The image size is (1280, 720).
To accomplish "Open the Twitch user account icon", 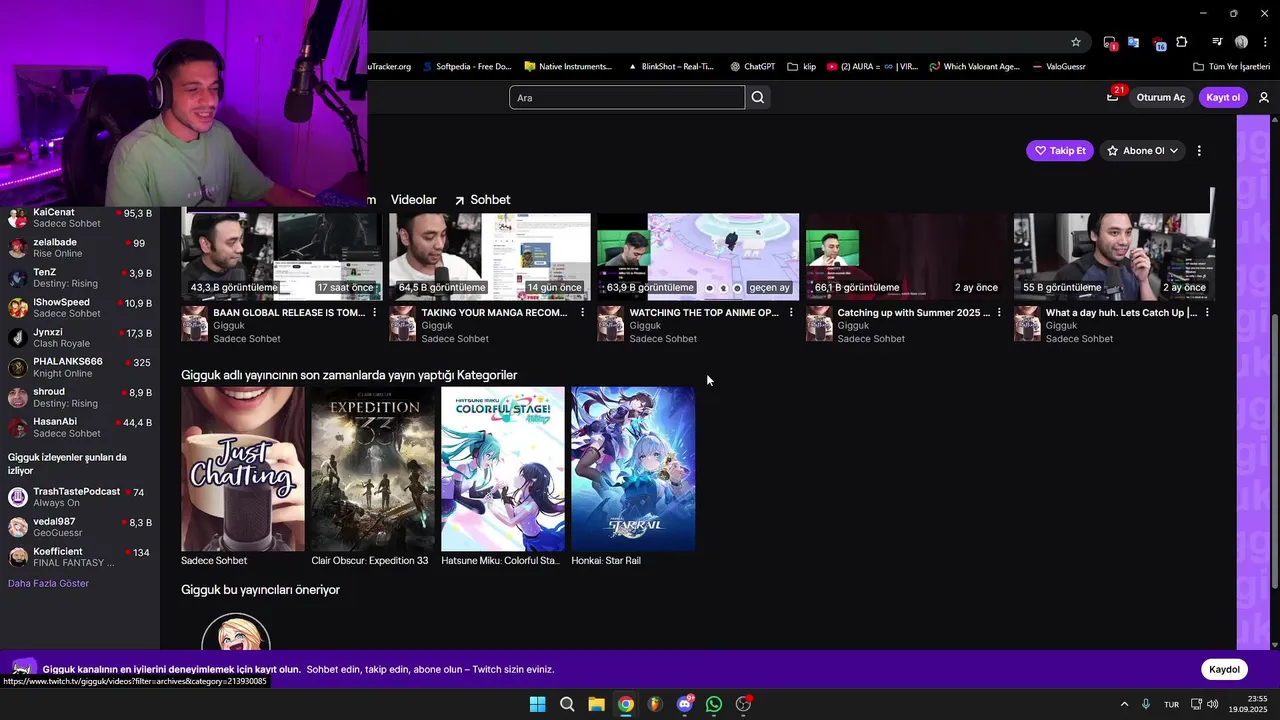I will [1264, 97].
